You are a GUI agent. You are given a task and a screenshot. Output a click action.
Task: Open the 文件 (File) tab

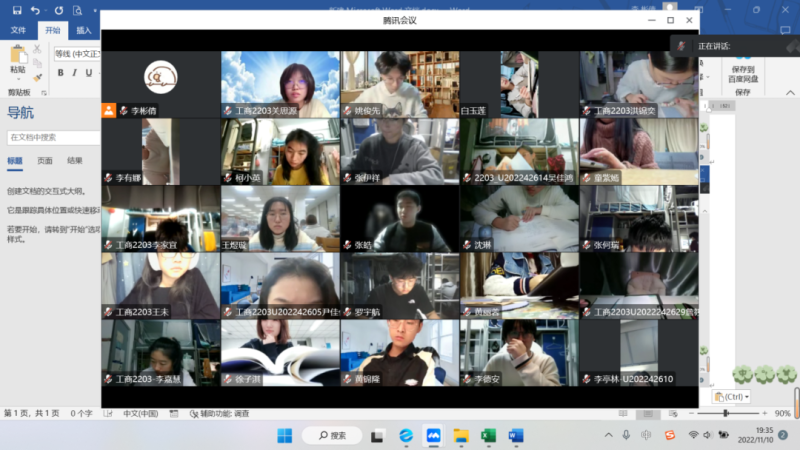coord(19,31)
